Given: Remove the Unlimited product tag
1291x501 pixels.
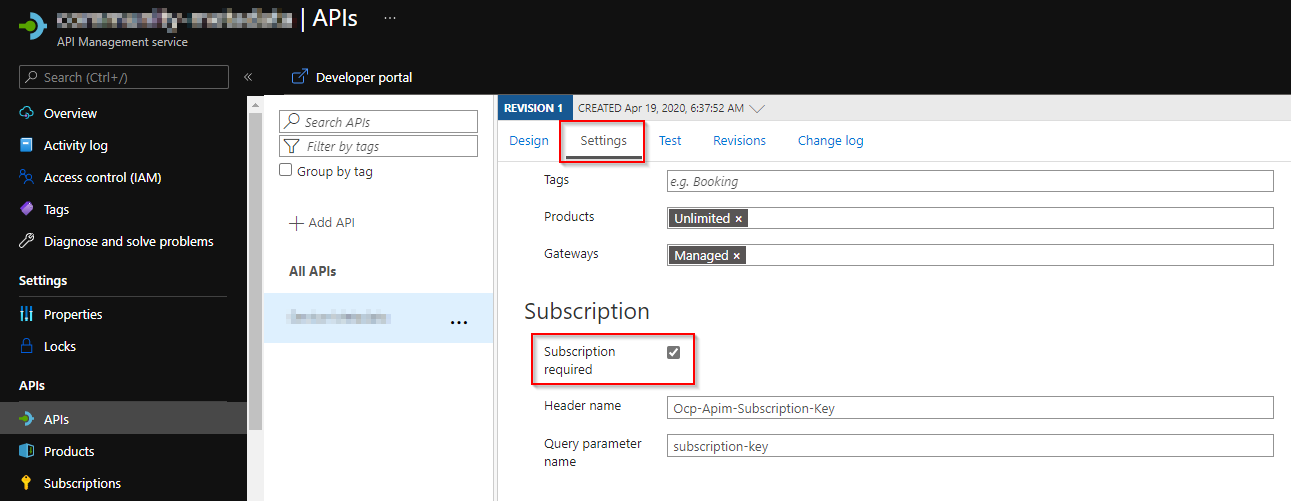Looking at the screenshot, I should 739,218.
